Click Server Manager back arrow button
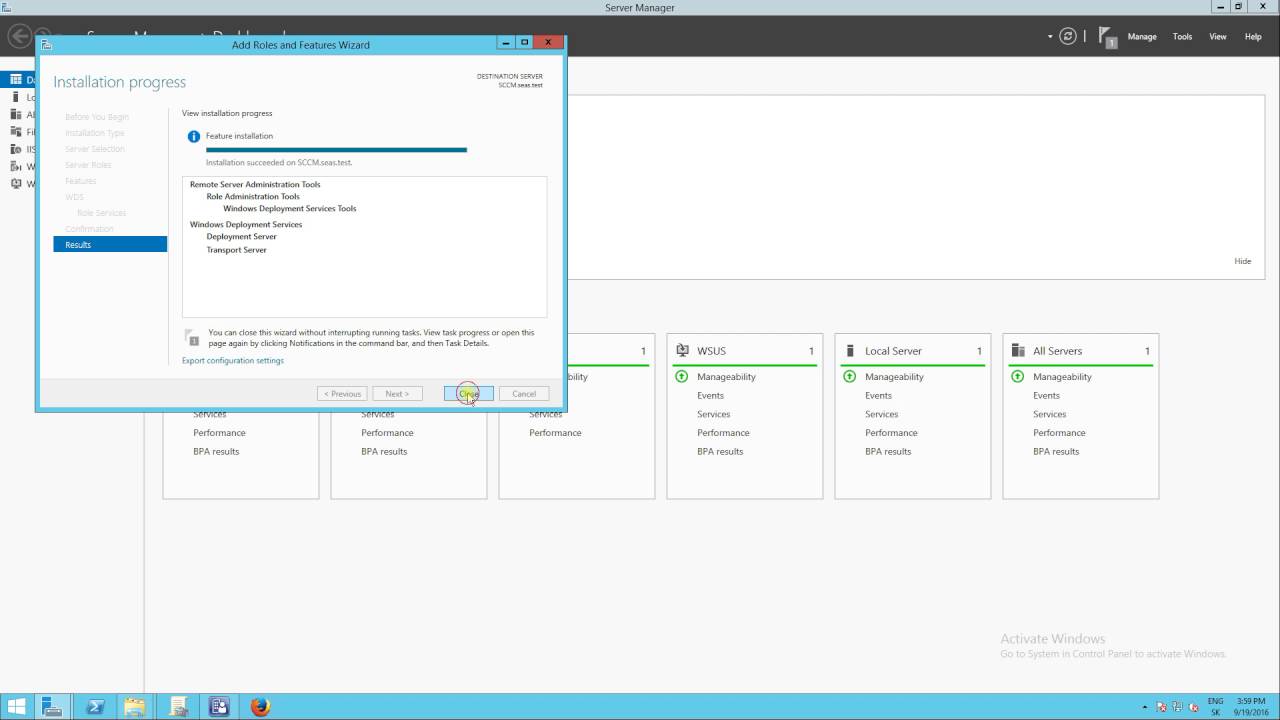1280x720 pixels. [x=20, y=37]
